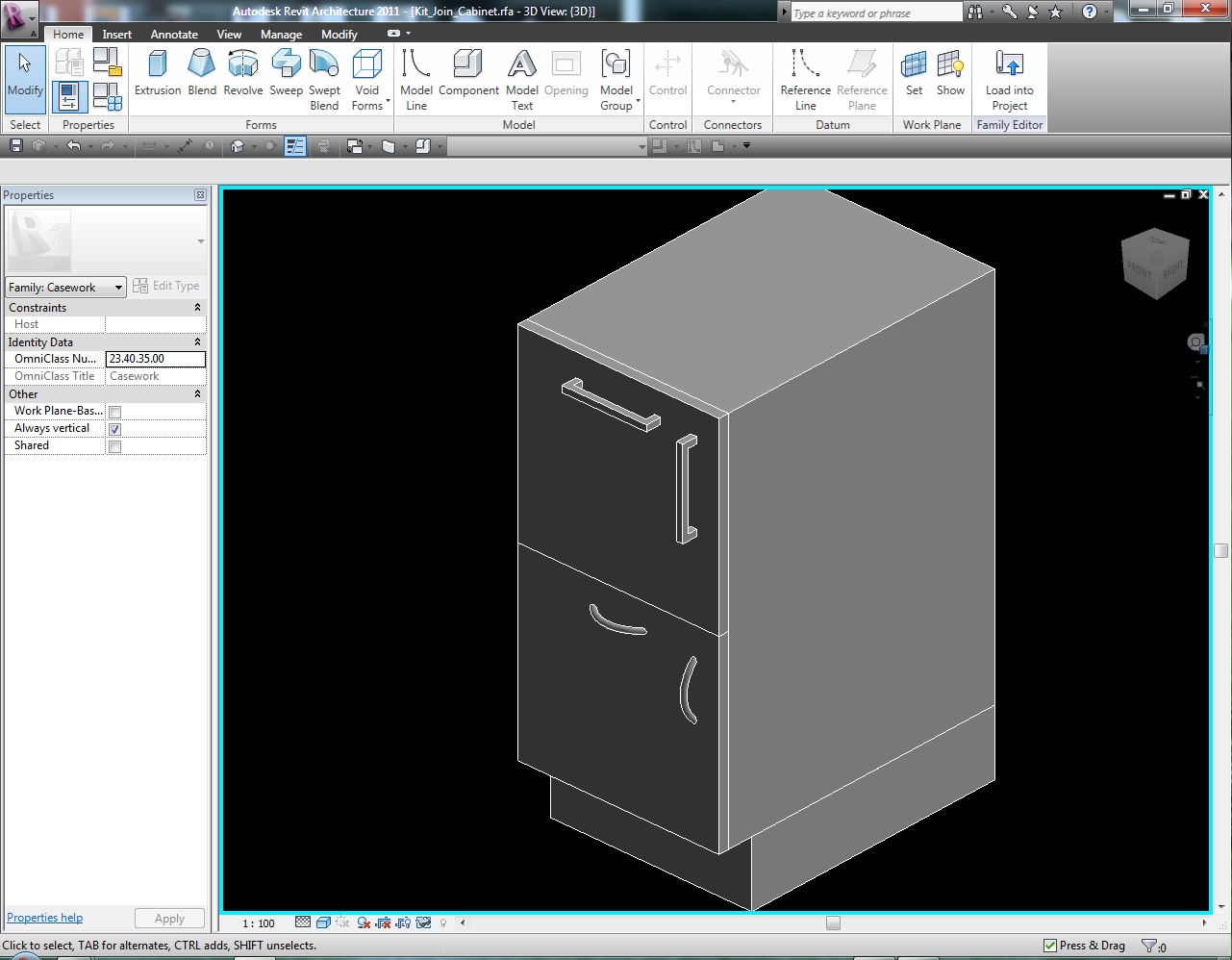Open the Properties help link
1232x960 pixels.
[x=45, y=918]
